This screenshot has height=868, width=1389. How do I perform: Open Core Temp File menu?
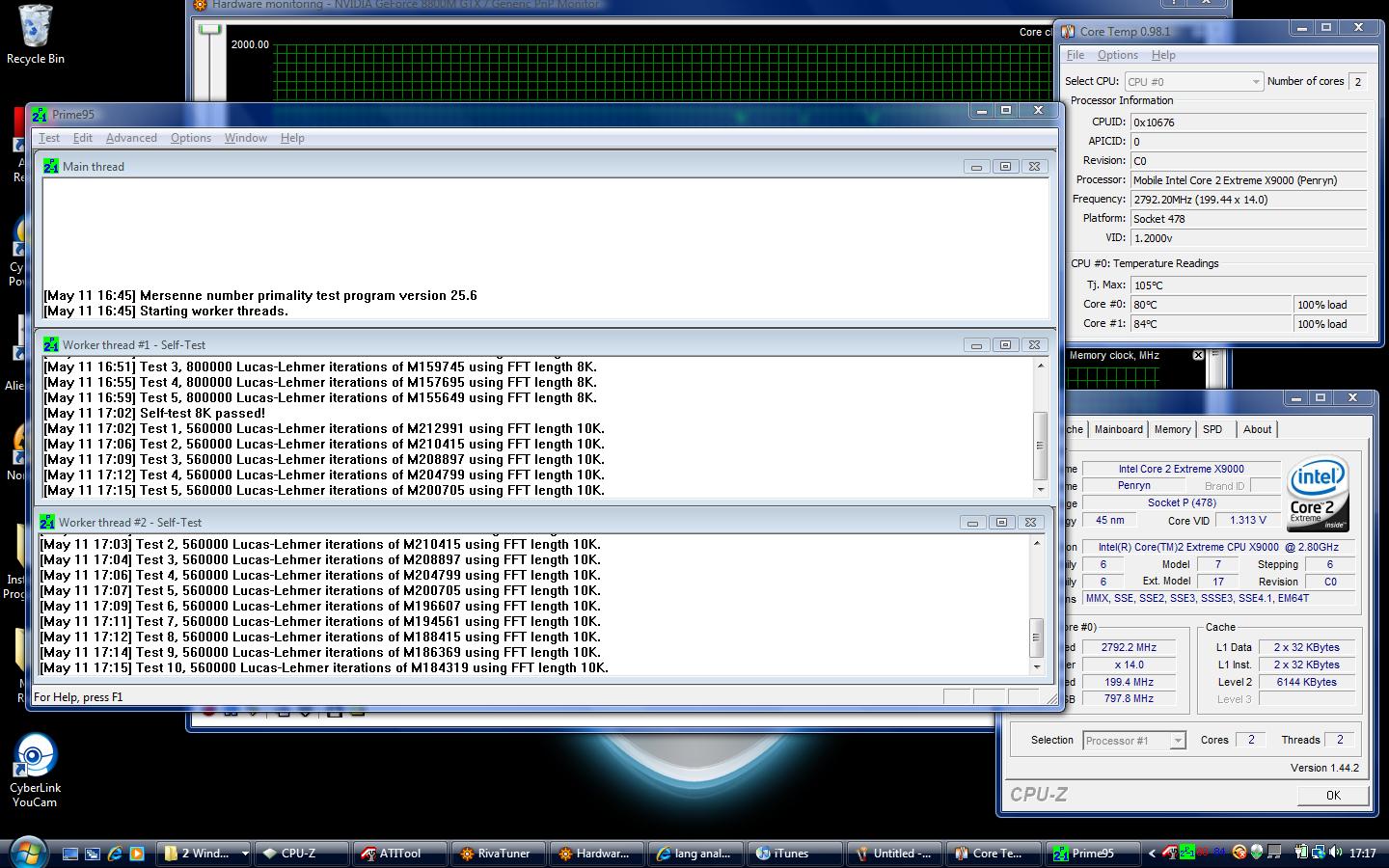pos(1076,55)
